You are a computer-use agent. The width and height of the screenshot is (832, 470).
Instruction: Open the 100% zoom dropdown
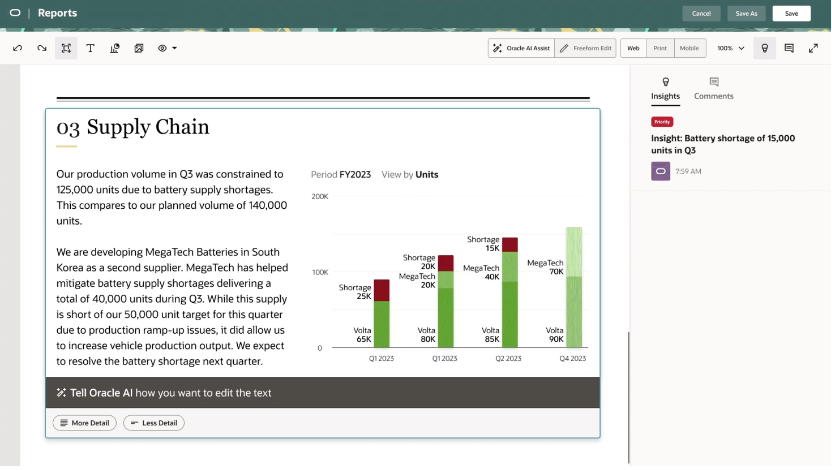(731, 48)
